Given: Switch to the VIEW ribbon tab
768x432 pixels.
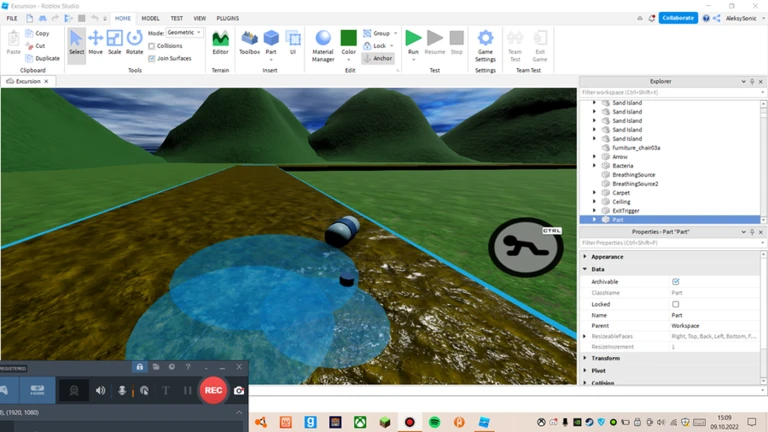Looking at the screenshot, I should click(199, 18).
